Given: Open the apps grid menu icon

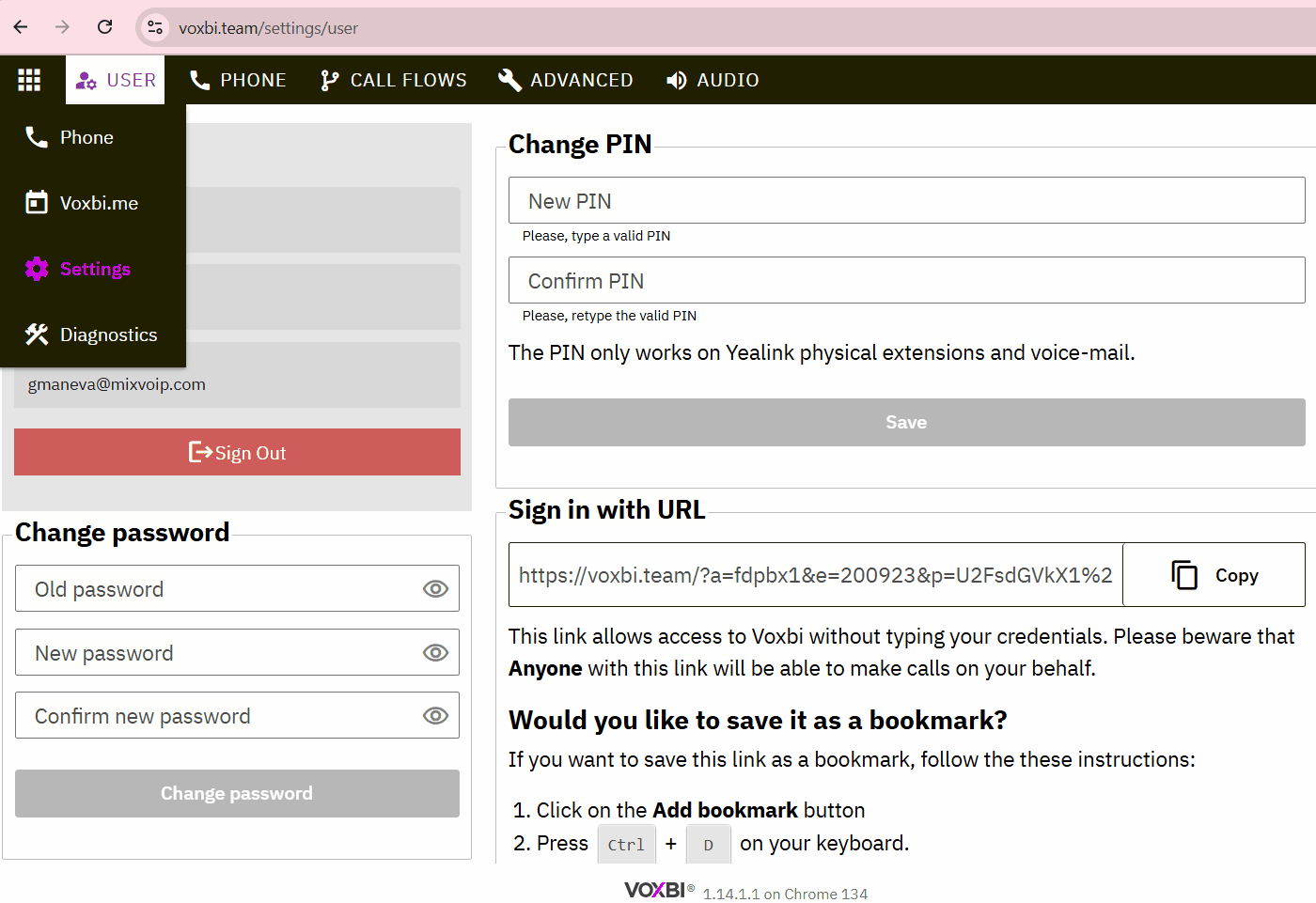Looking at the screenshot, I should coord(29,80).
